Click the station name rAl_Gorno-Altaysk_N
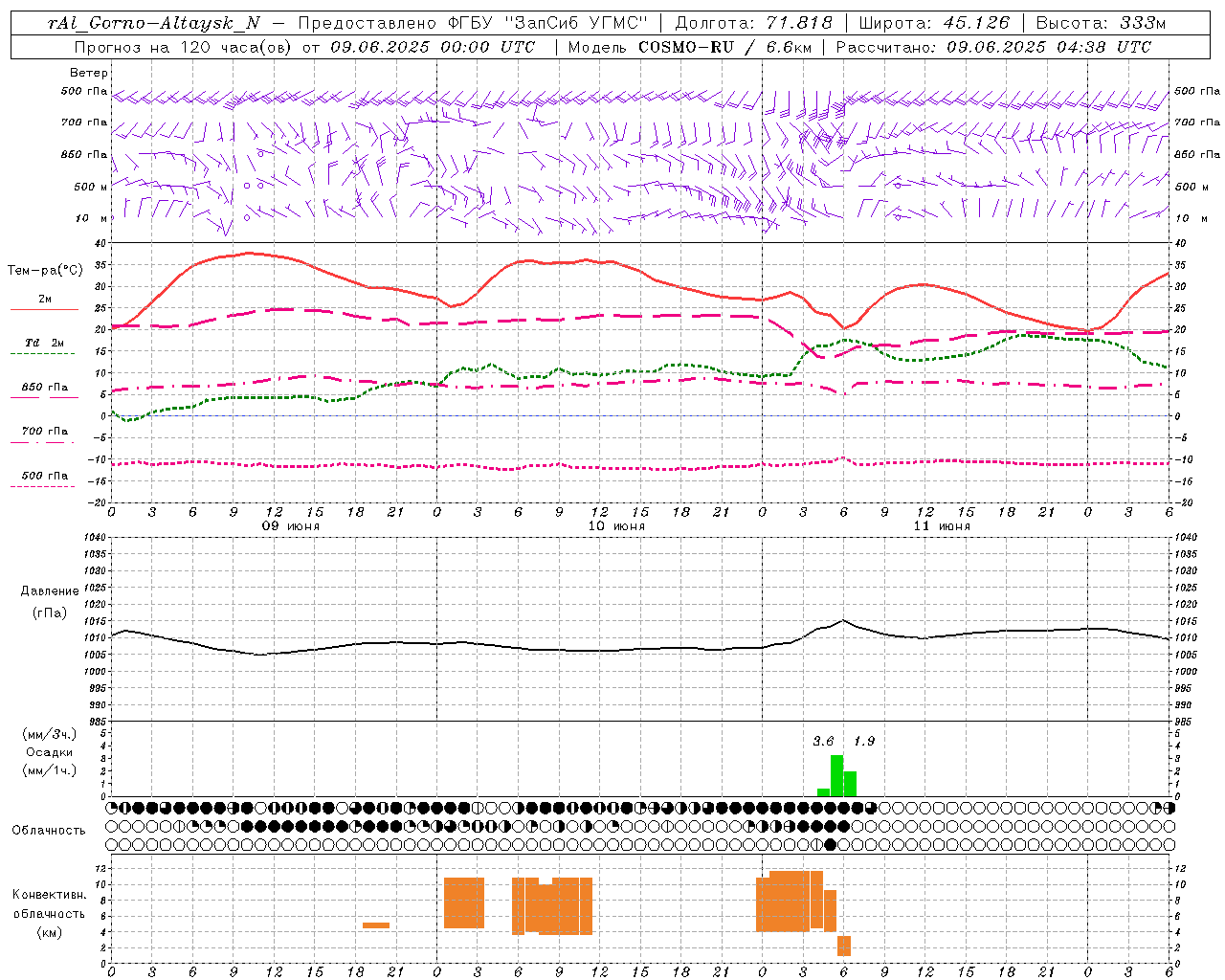1225x980 pixels. 154,23
